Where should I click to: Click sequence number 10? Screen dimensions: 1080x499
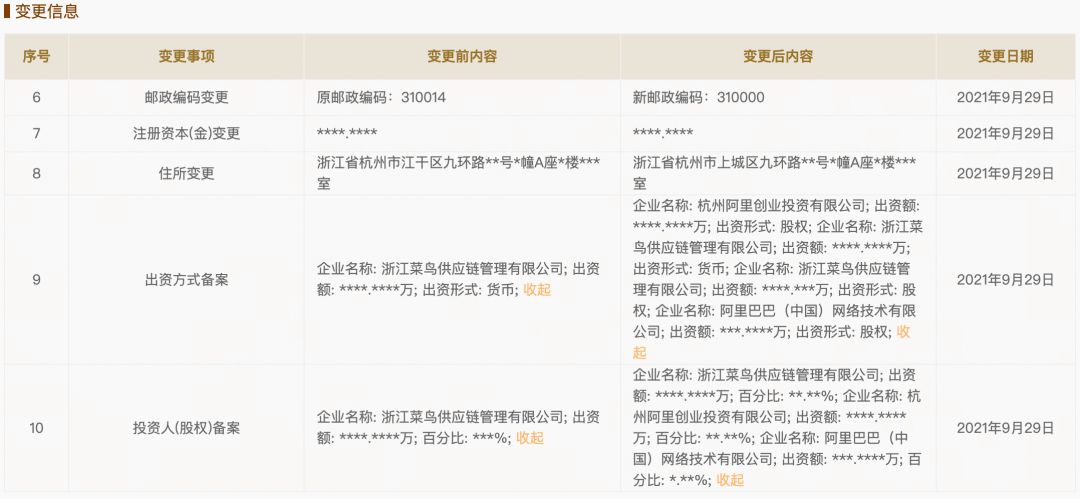(x=37, y=428)
